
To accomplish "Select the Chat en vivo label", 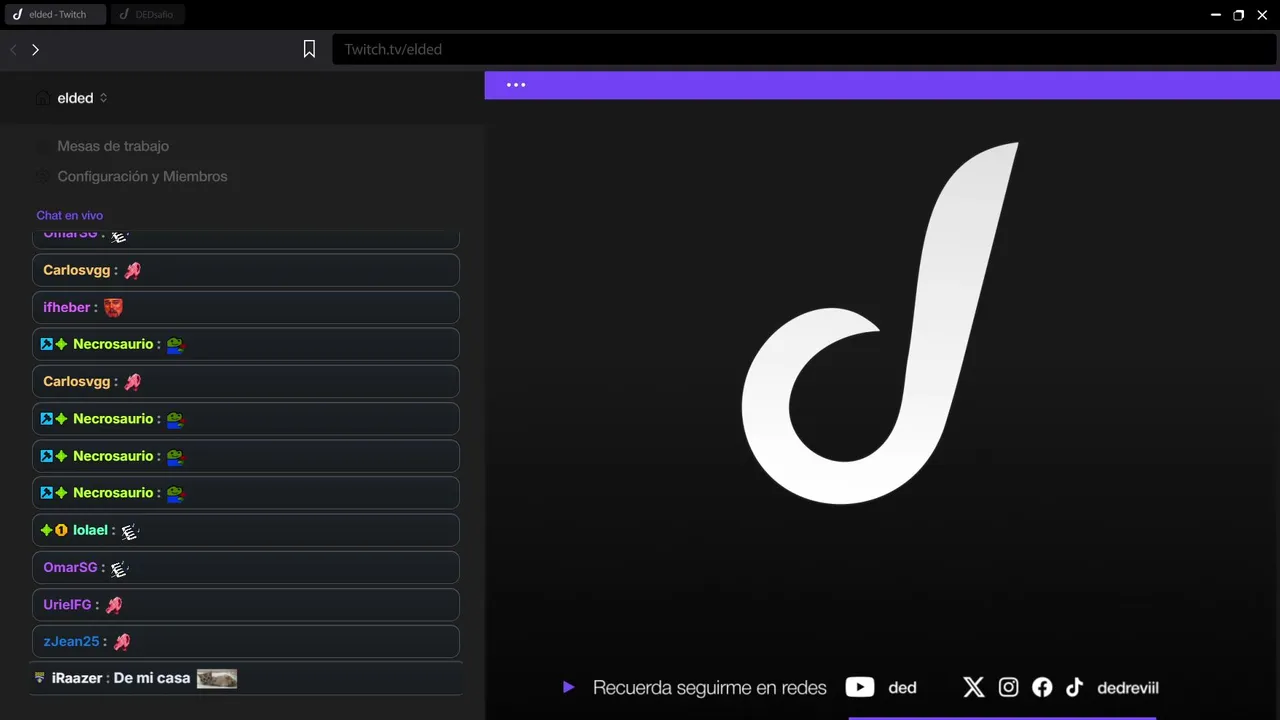I will (x=70, y=215).
